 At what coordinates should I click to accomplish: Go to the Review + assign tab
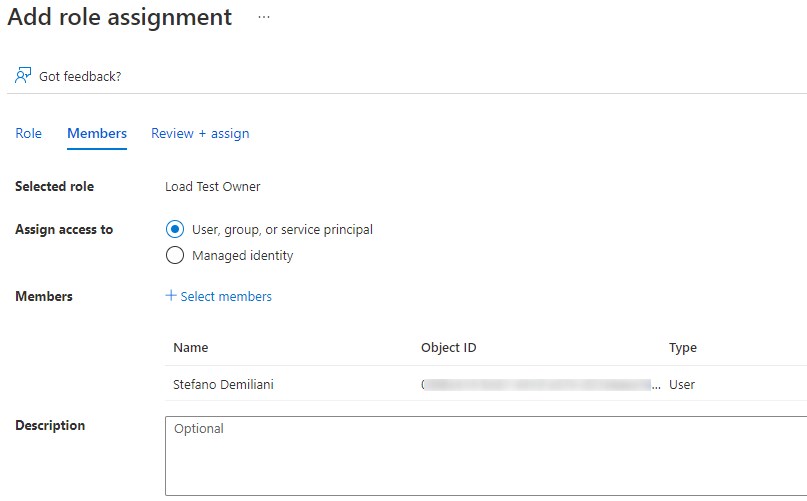(x=200, y=133)
